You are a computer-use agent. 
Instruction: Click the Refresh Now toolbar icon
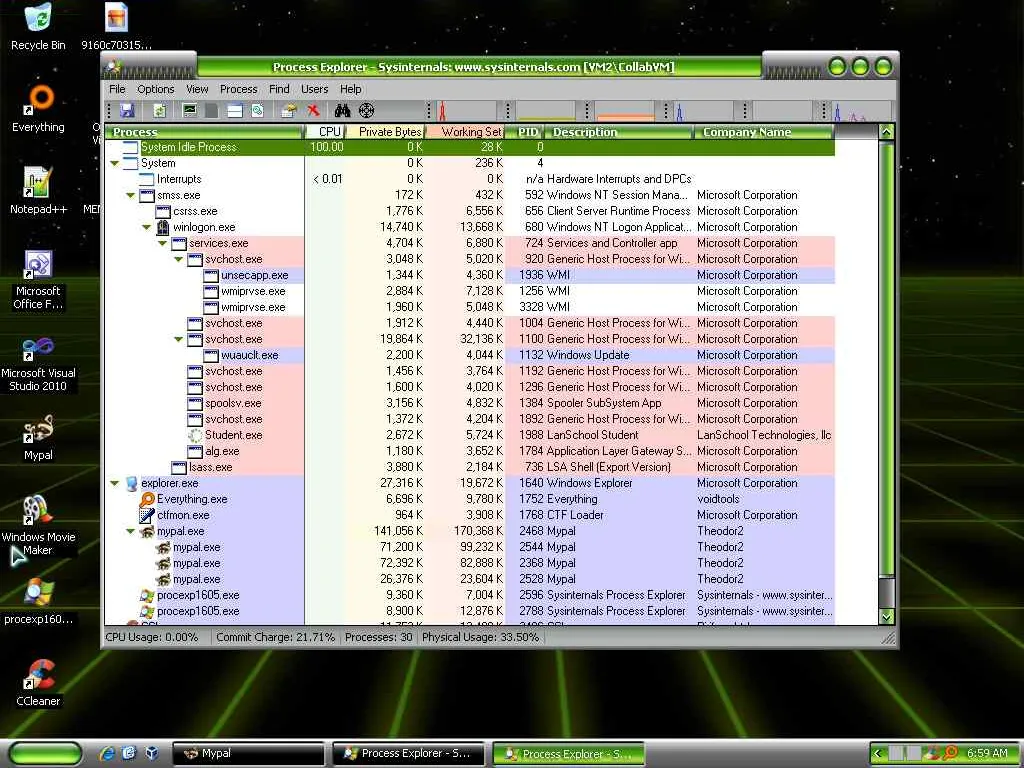[x=160, y=111]
